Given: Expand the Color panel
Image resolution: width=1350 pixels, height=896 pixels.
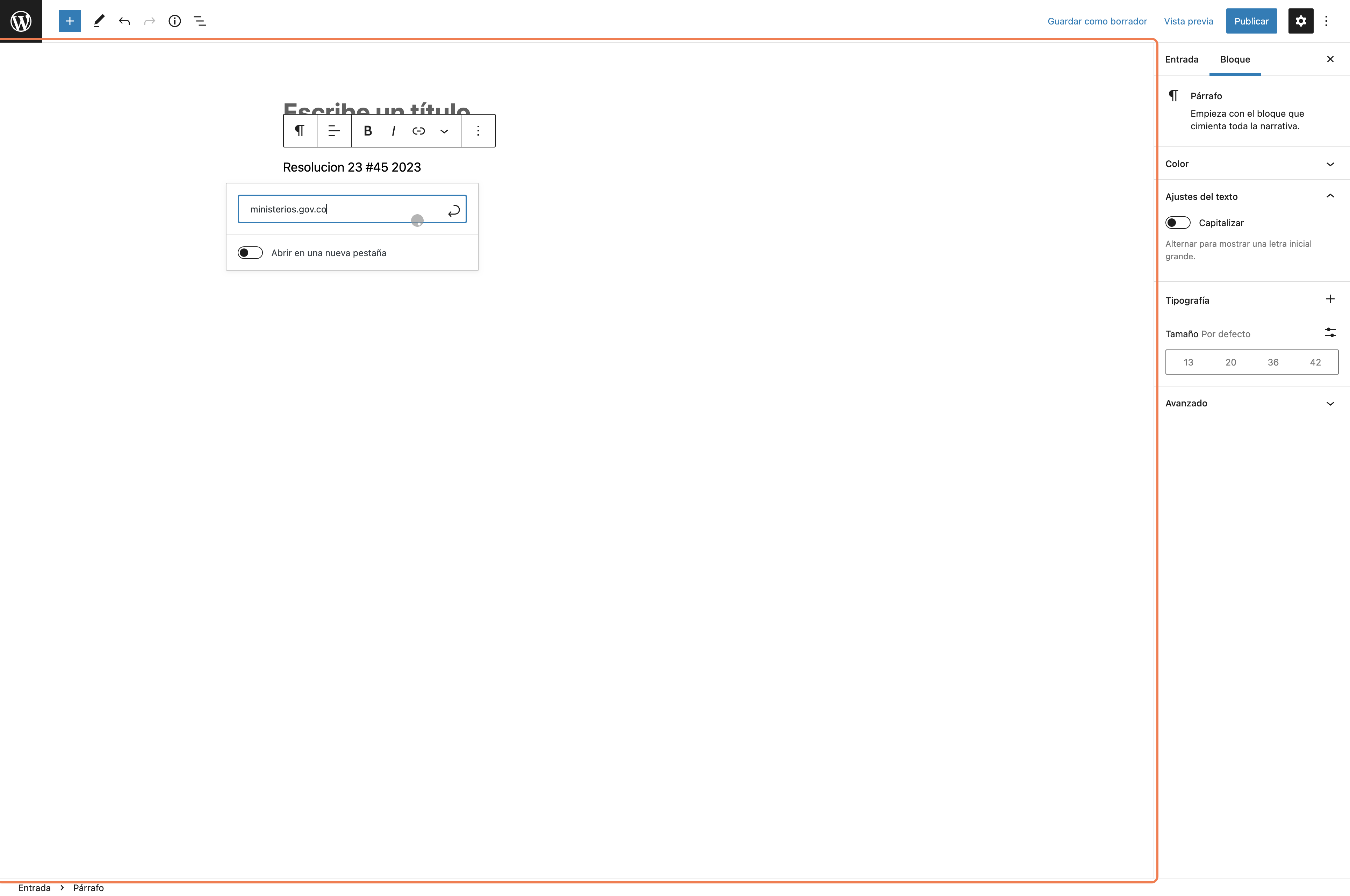Looking at the screenshot, I should [x=1252, y=164].
